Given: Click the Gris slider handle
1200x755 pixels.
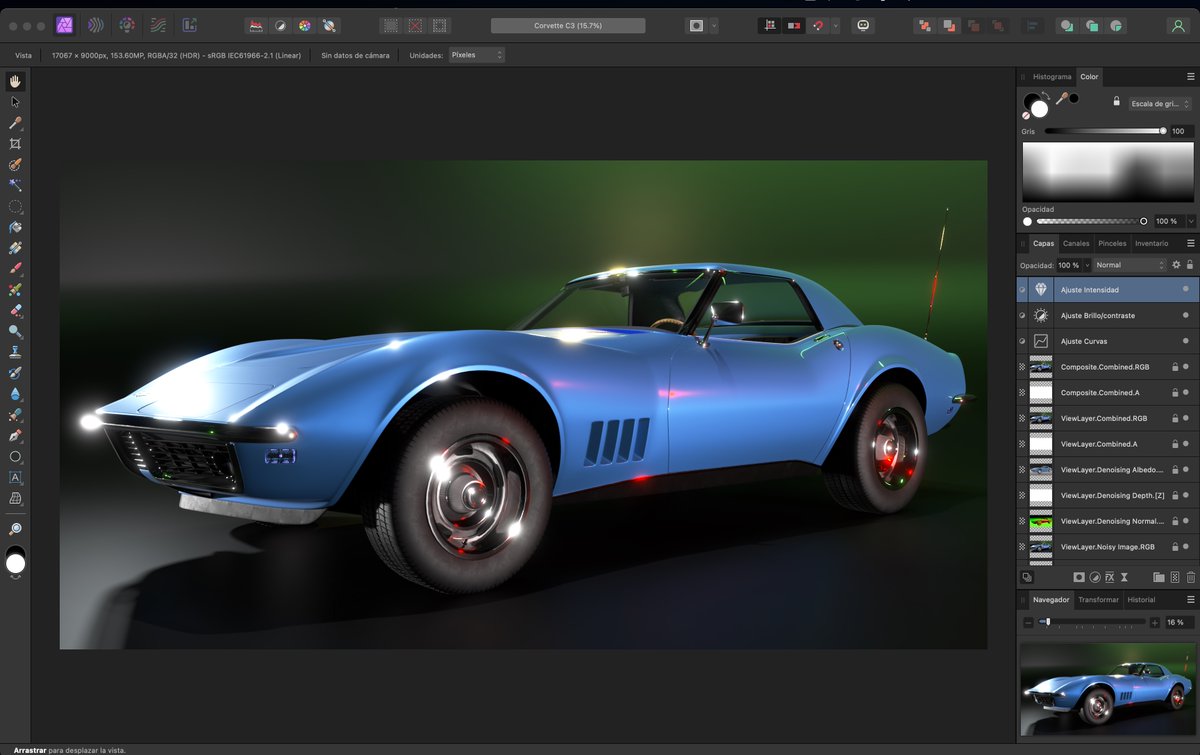Looking at the screenshot, I should tap(1163, 131).
